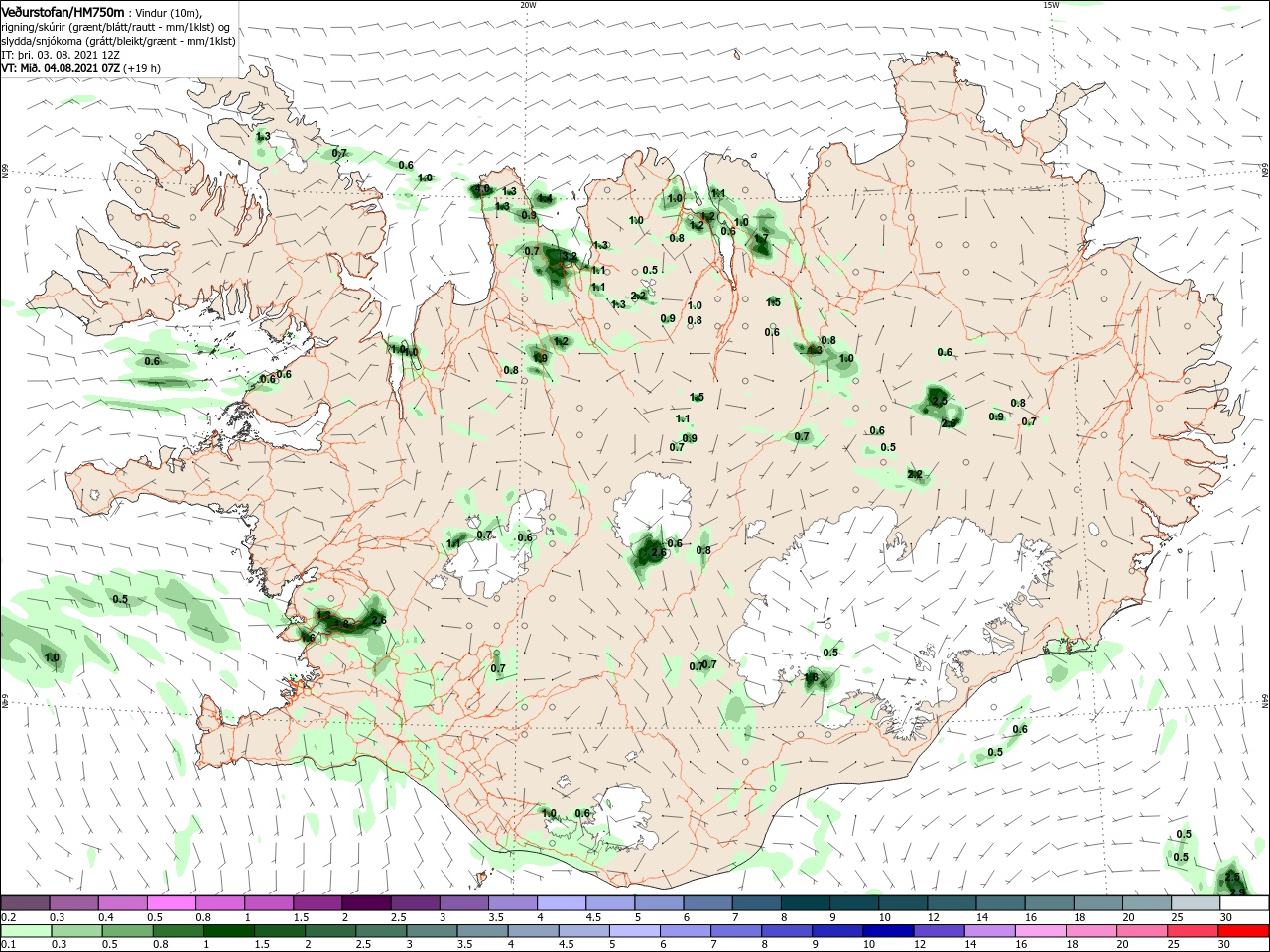
Task: Select the valid time line 'VT: Mið. 04.08.2021 07Z'
Action: point(59,68)
